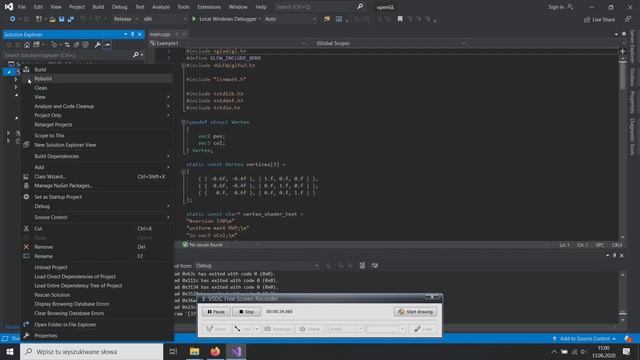Click the Save floppy disk icon
Viewport: 640px width, 360px height.
coord(61,19)
